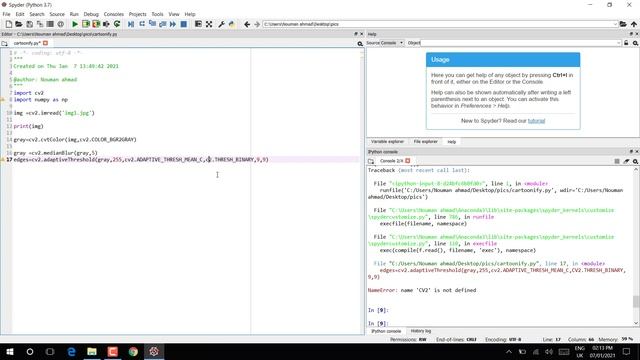Open the IPython console options menu
The width and height of the screenshot is (640, 360).
coord(636,161)
